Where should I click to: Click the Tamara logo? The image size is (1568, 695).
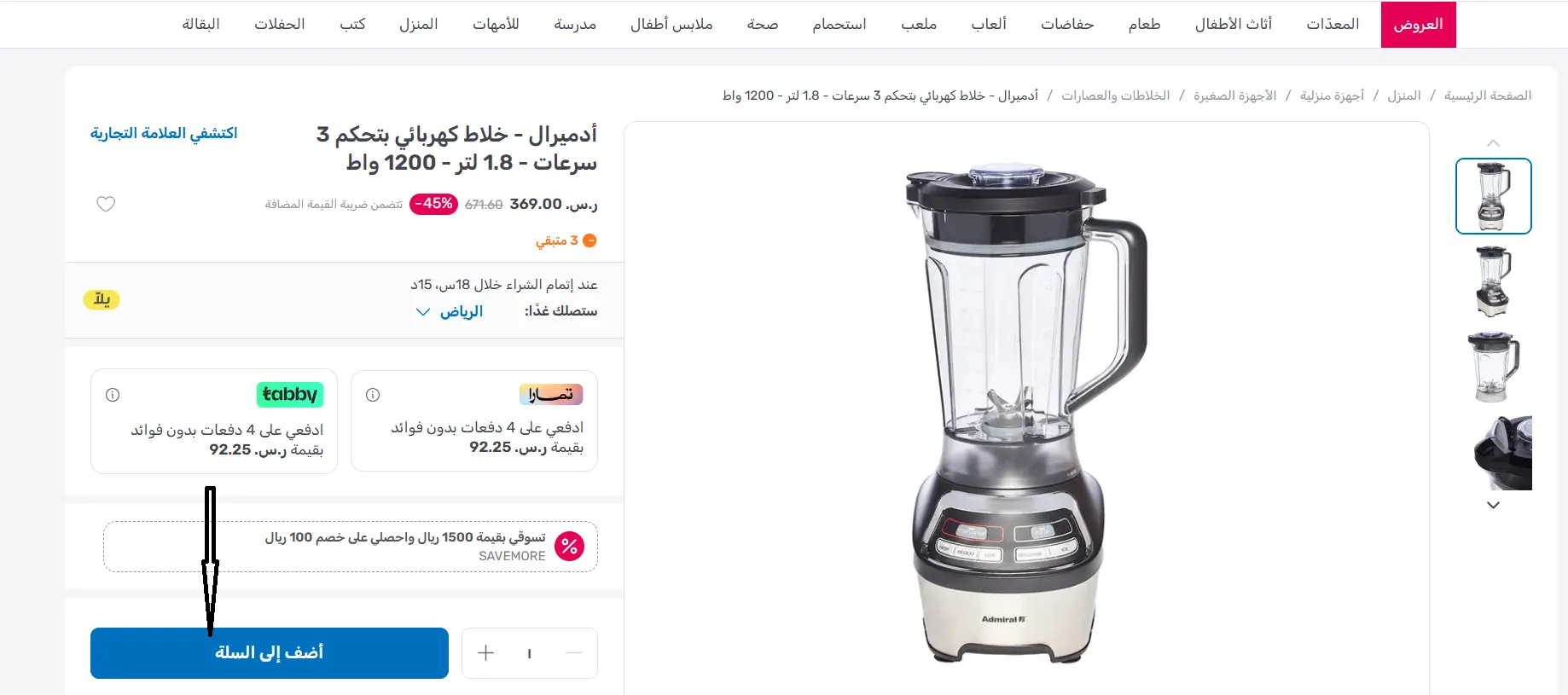(x=550, y=394)
